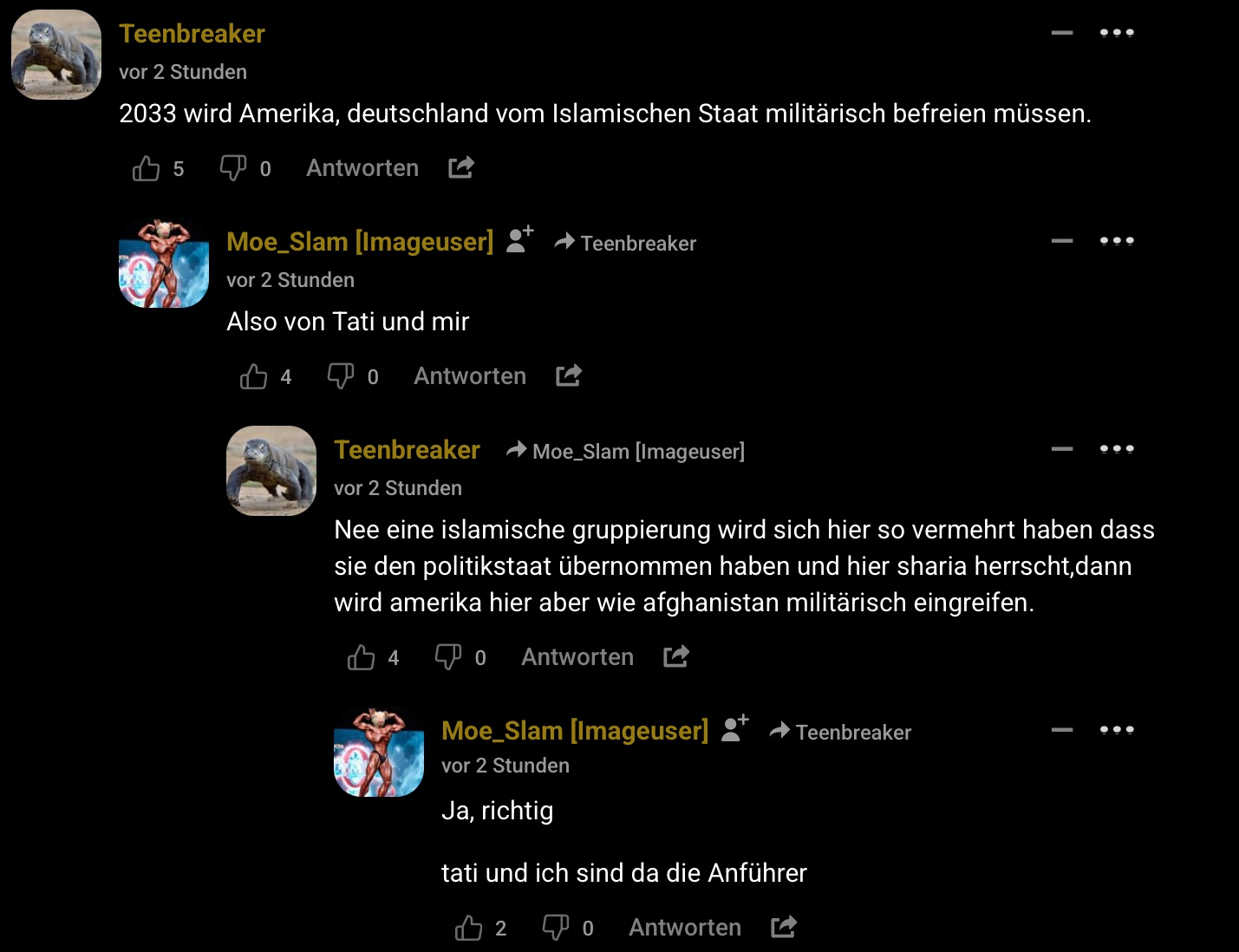Collapse the "Ja, richtig" reply

[x=1062, y=730]
